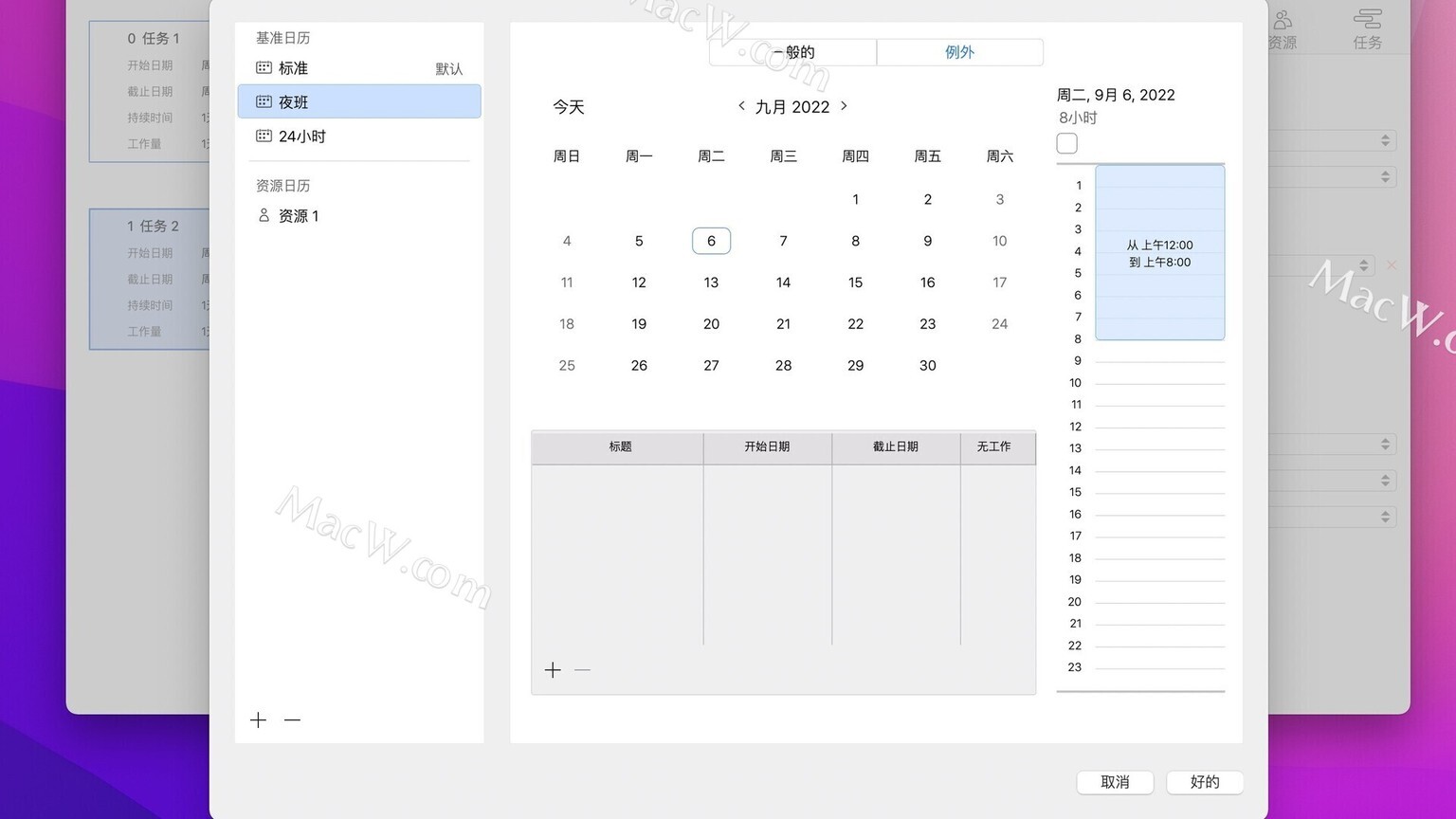This screenshot has width=1456, height=819.
Task: Select September 6 in calendar
Action: pyautogui.click(x=711, y=241)
